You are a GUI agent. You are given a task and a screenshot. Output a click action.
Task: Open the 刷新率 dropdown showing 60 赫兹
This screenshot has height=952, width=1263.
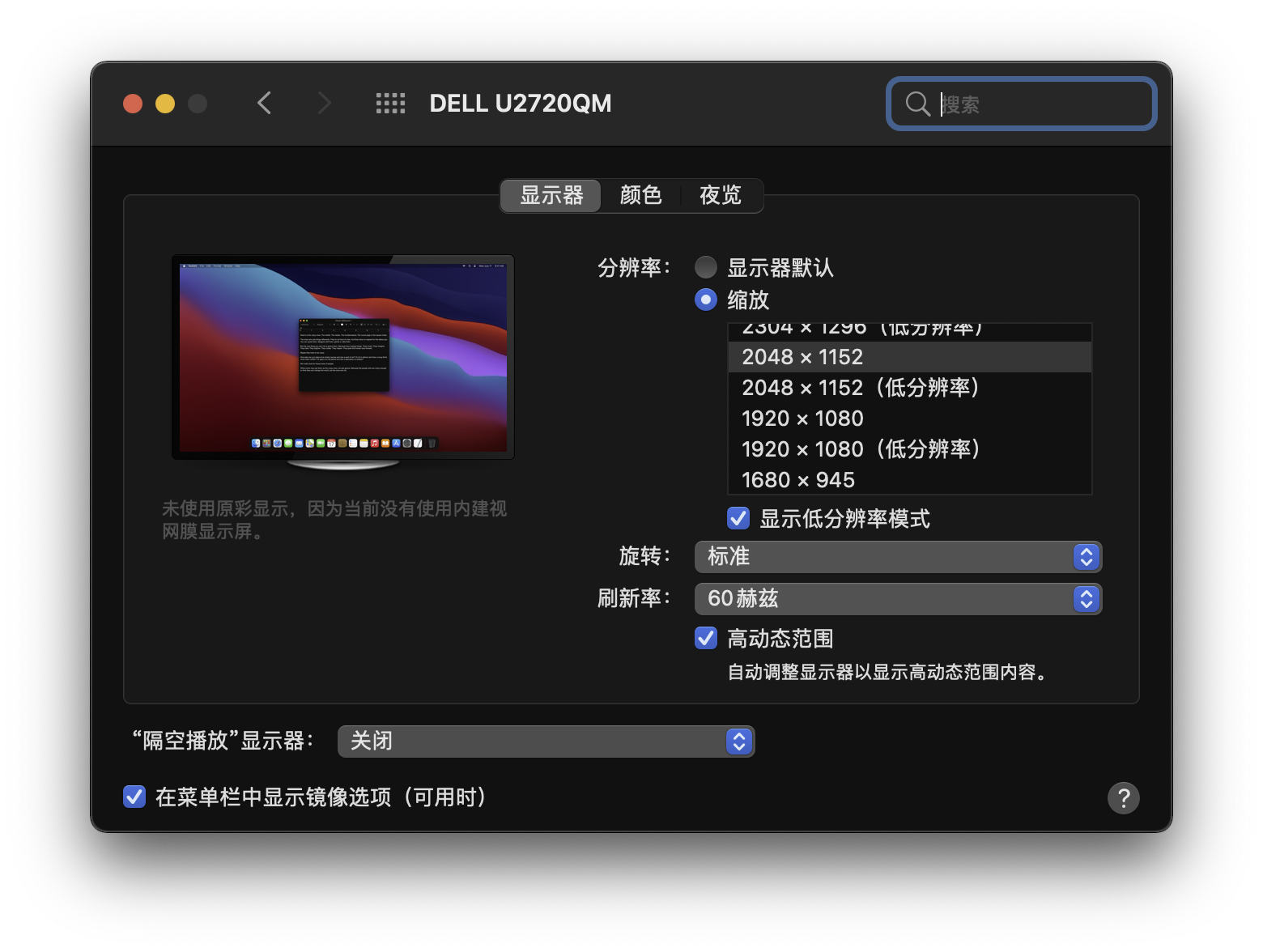tap(897, 599)
